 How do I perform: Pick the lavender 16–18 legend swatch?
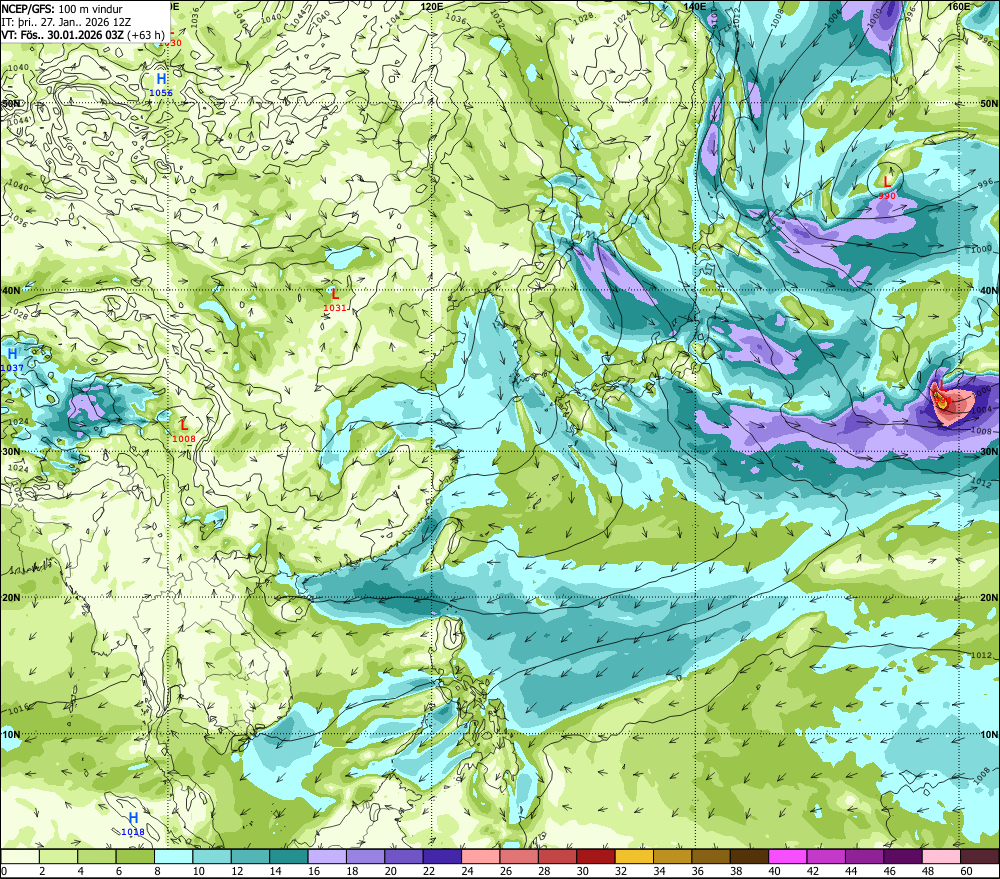click(327, 856)
